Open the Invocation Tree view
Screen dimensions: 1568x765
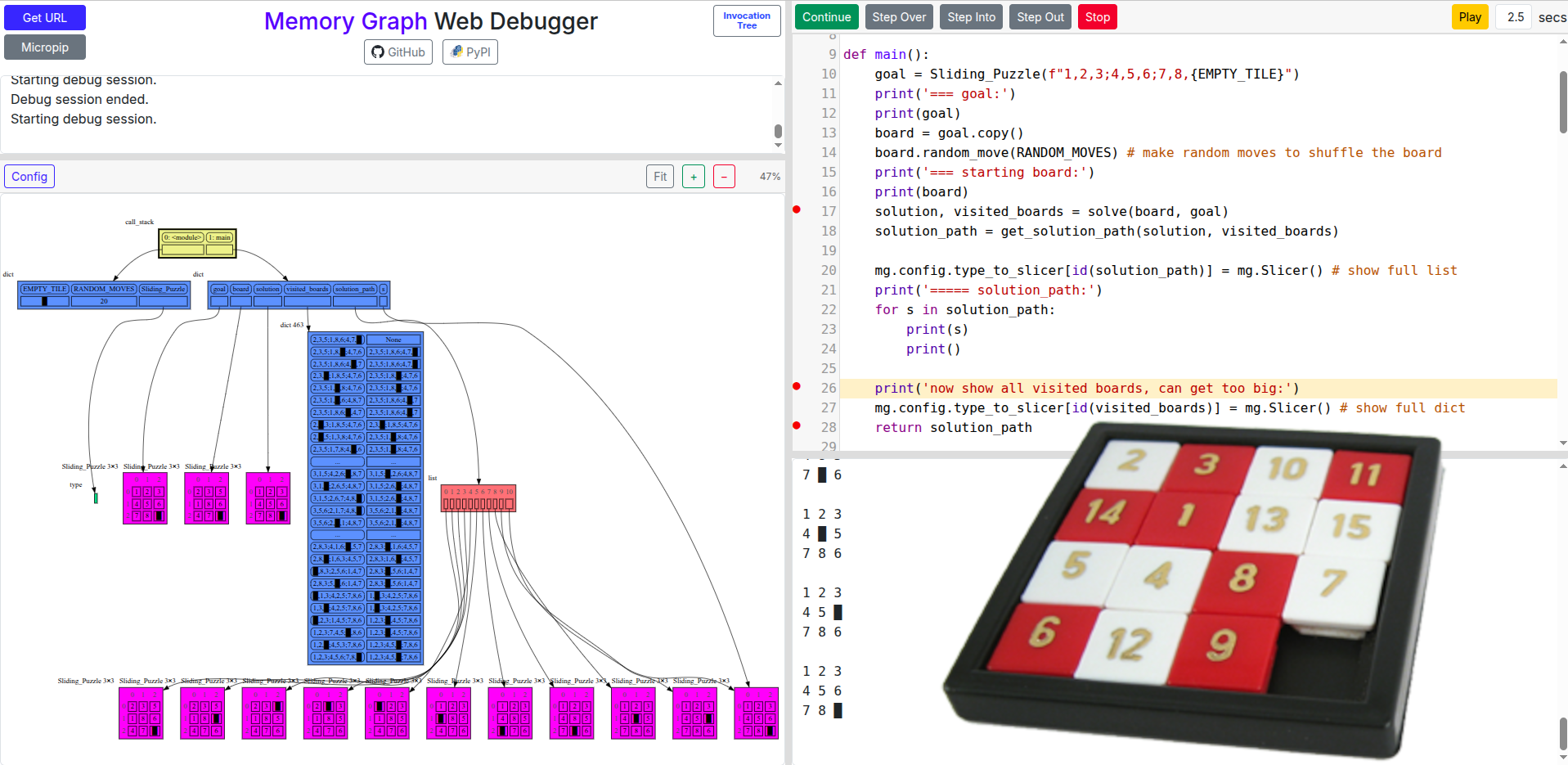coord(747,21)
